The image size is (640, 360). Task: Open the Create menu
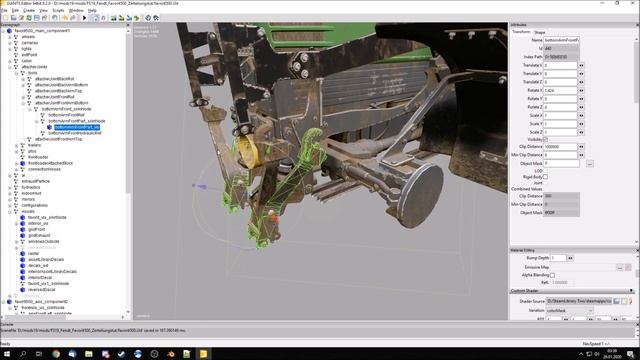(29, 10)
